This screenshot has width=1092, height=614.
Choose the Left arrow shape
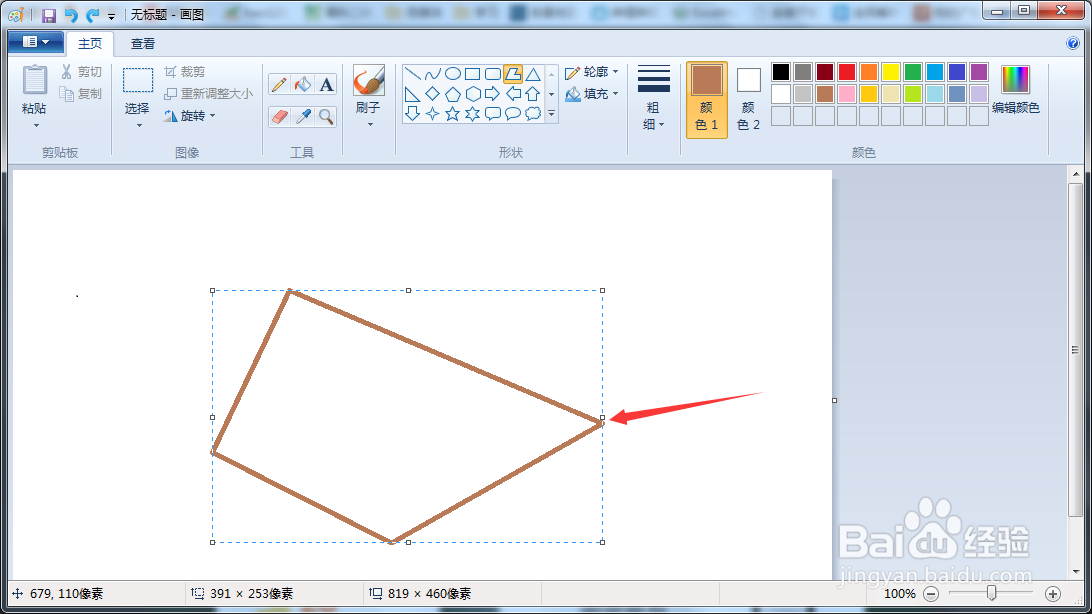[x=513, y=94]
